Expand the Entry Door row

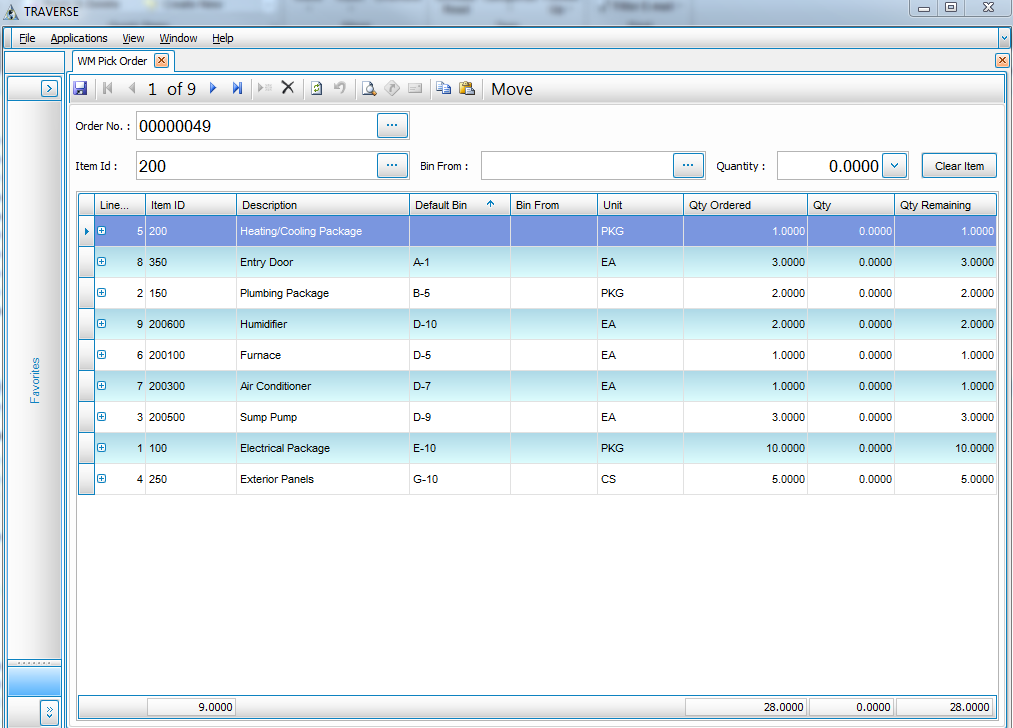[x=101, y=262]
